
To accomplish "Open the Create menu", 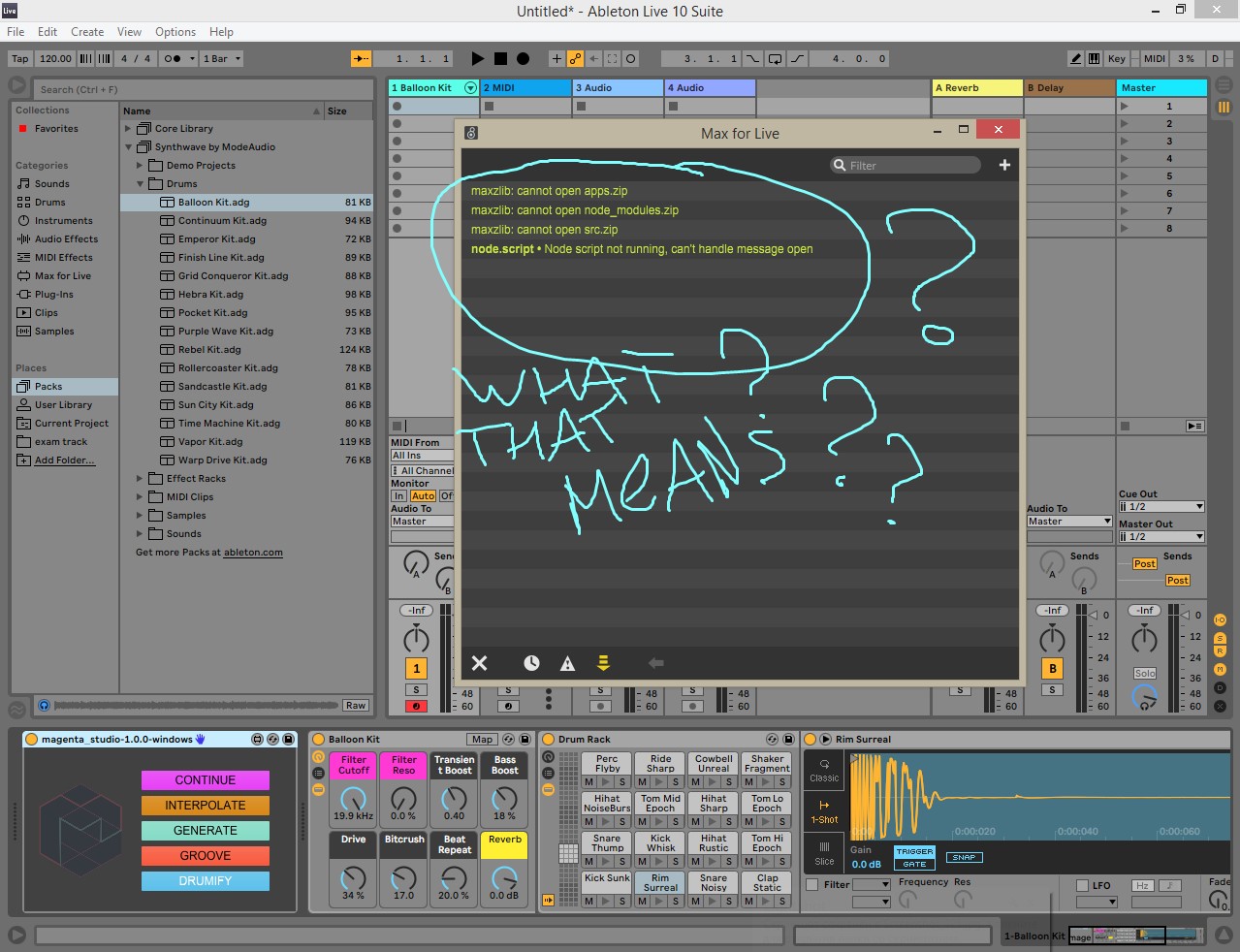I will tap(87, 32).
